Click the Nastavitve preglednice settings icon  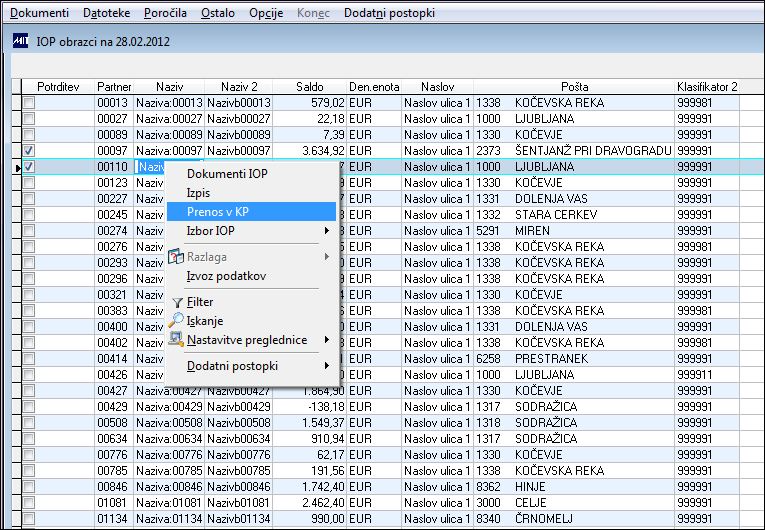[177, 340]
